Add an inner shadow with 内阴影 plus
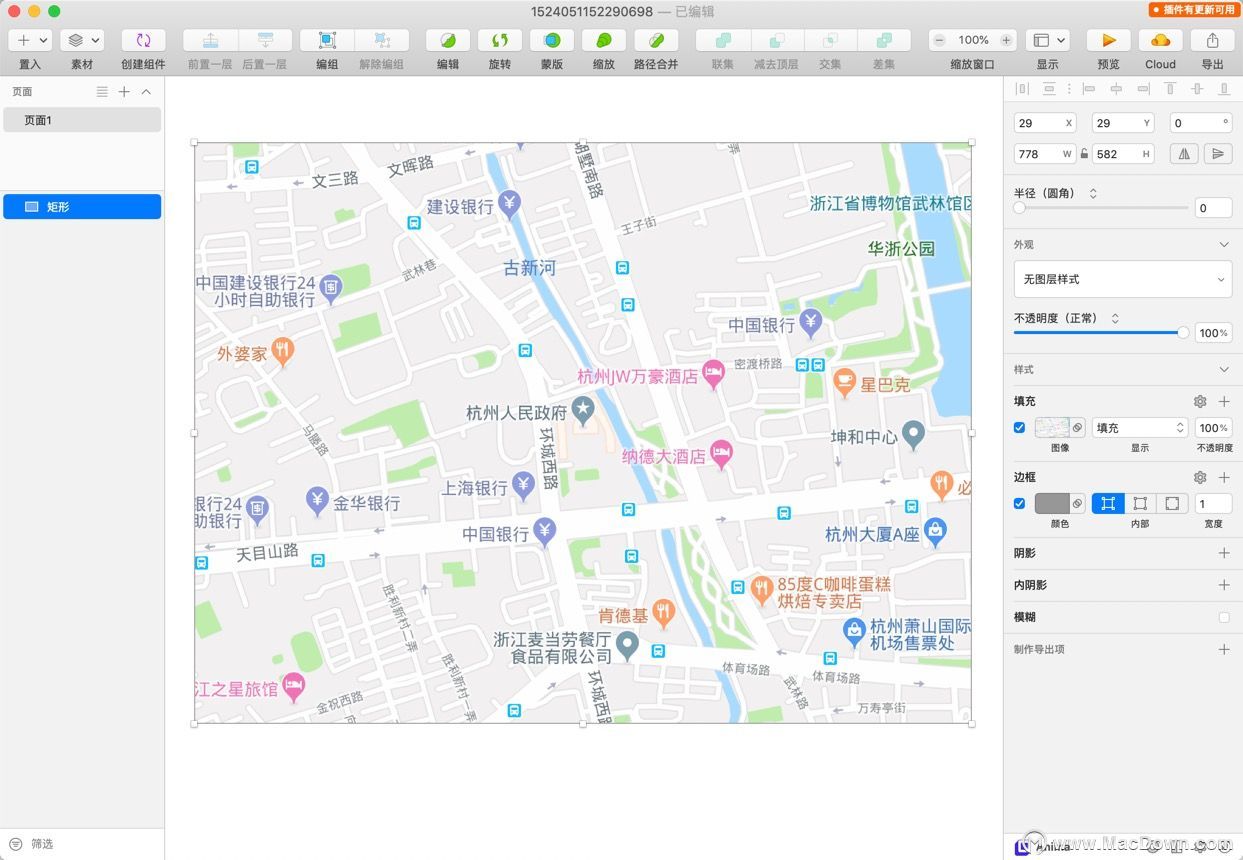 [x=1224, y=585]
